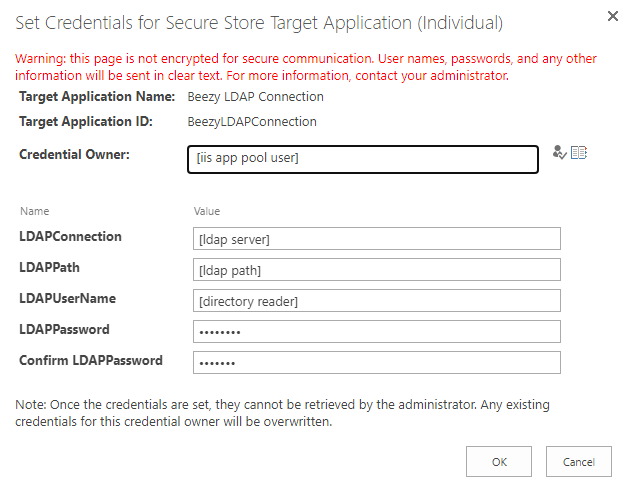Select the LDAPConnection value field
Screen dimensions: 628x488
click(377, 239)
